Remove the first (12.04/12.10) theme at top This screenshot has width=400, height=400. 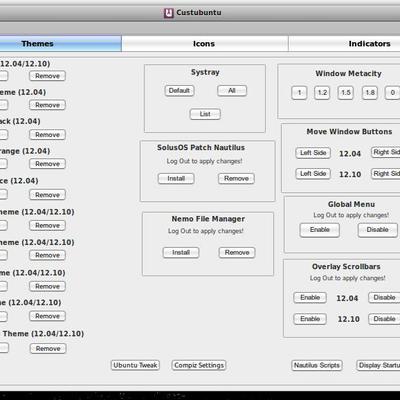[47, 76]
